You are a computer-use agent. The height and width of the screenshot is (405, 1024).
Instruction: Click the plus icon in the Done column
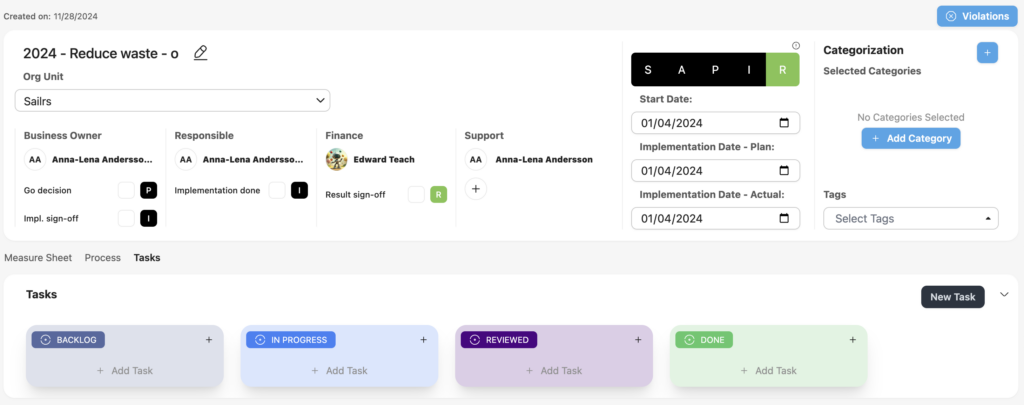pyautogui.click(x=852, y=340)
